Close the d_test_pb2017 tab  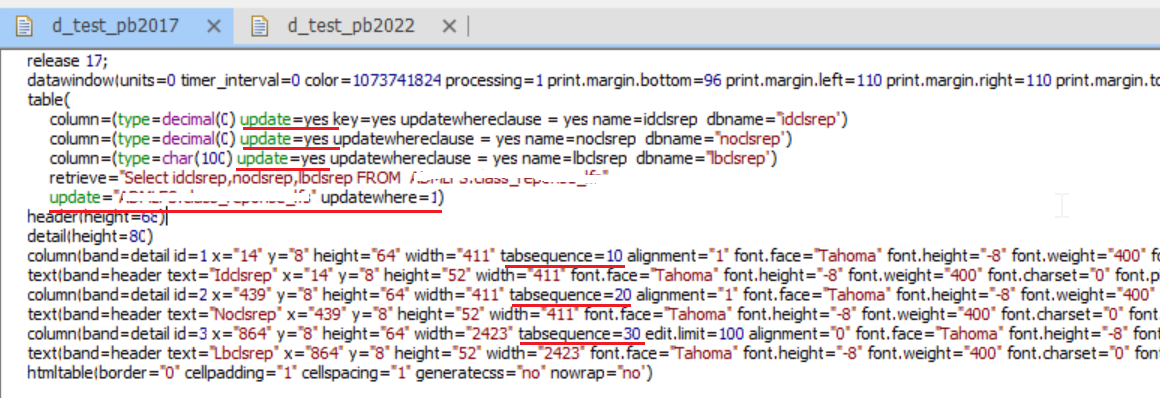pos(213,27)
